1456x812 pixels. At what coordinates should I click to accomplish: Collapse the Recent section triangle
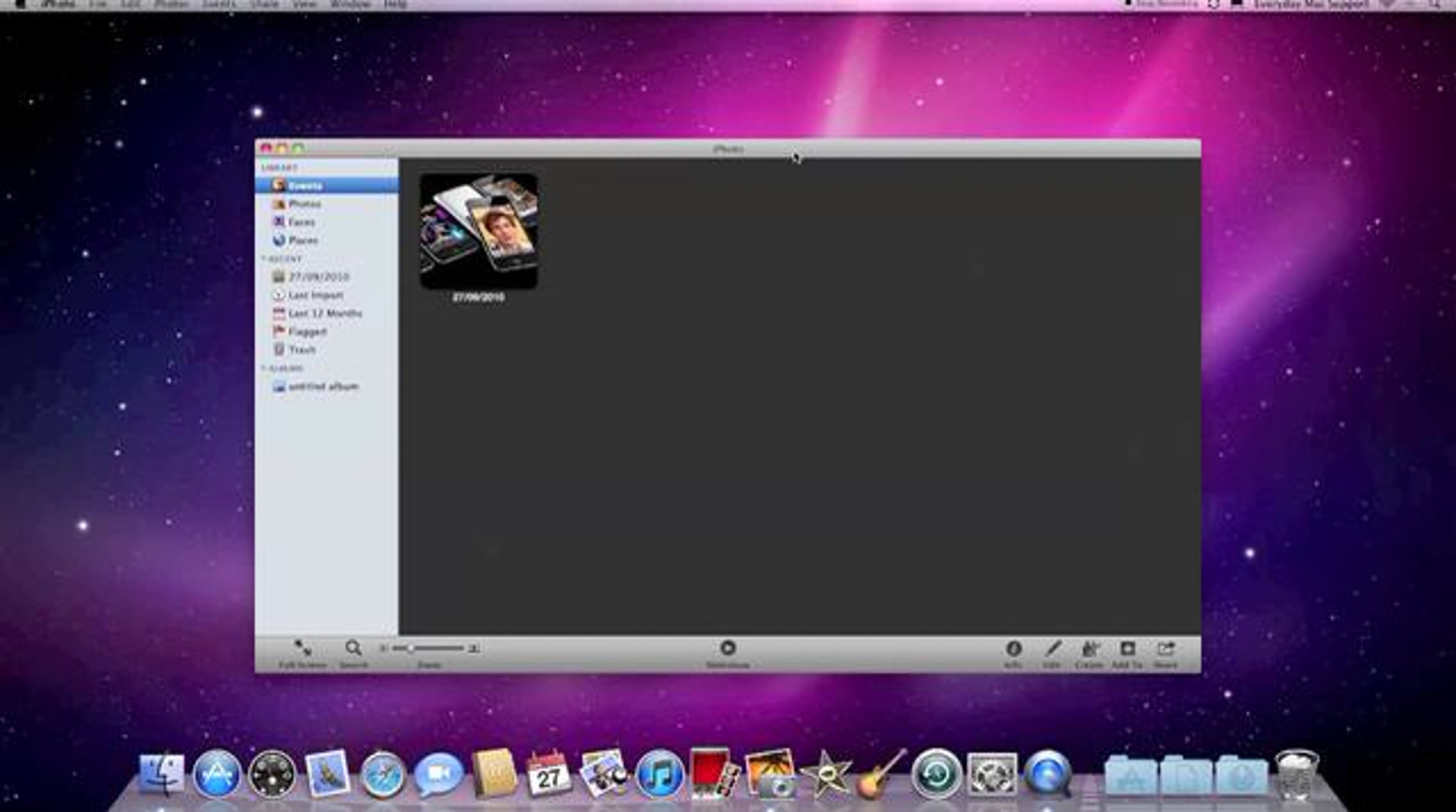(263, 259)
